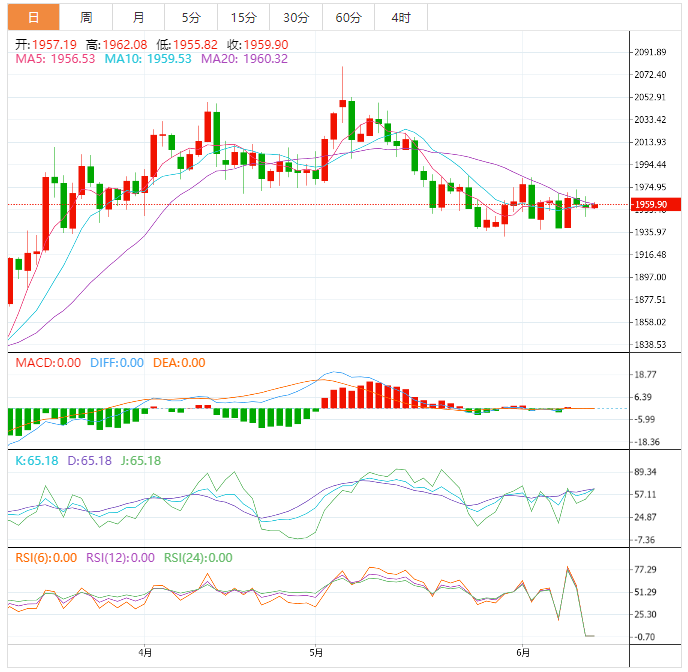Click the 4月 marker on the time axis
The height and width of the screenshot is (672, 688).
point(146,654)
